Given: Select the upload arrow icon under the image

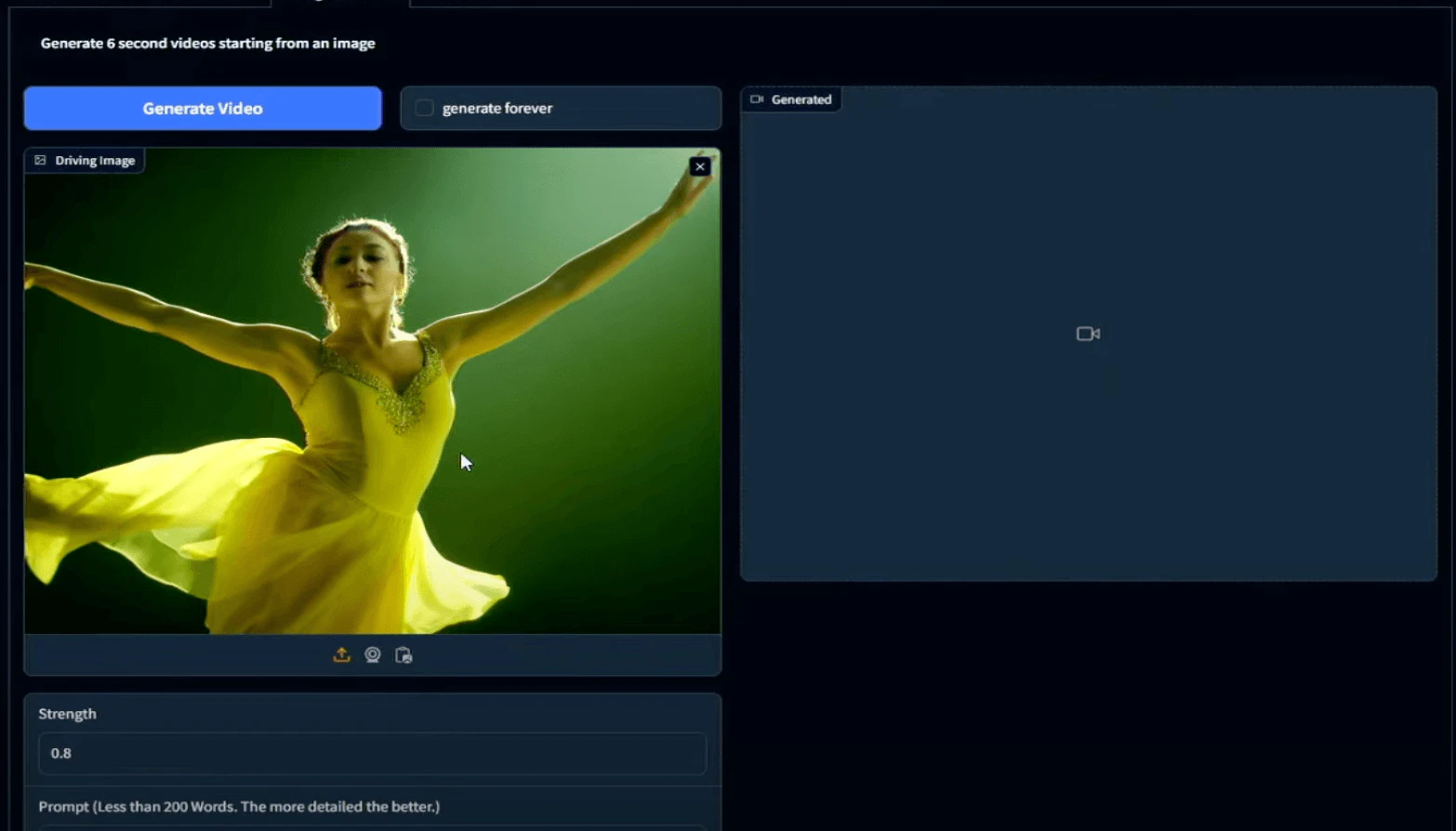Looking at the screenshot, I should click(341, 654).
